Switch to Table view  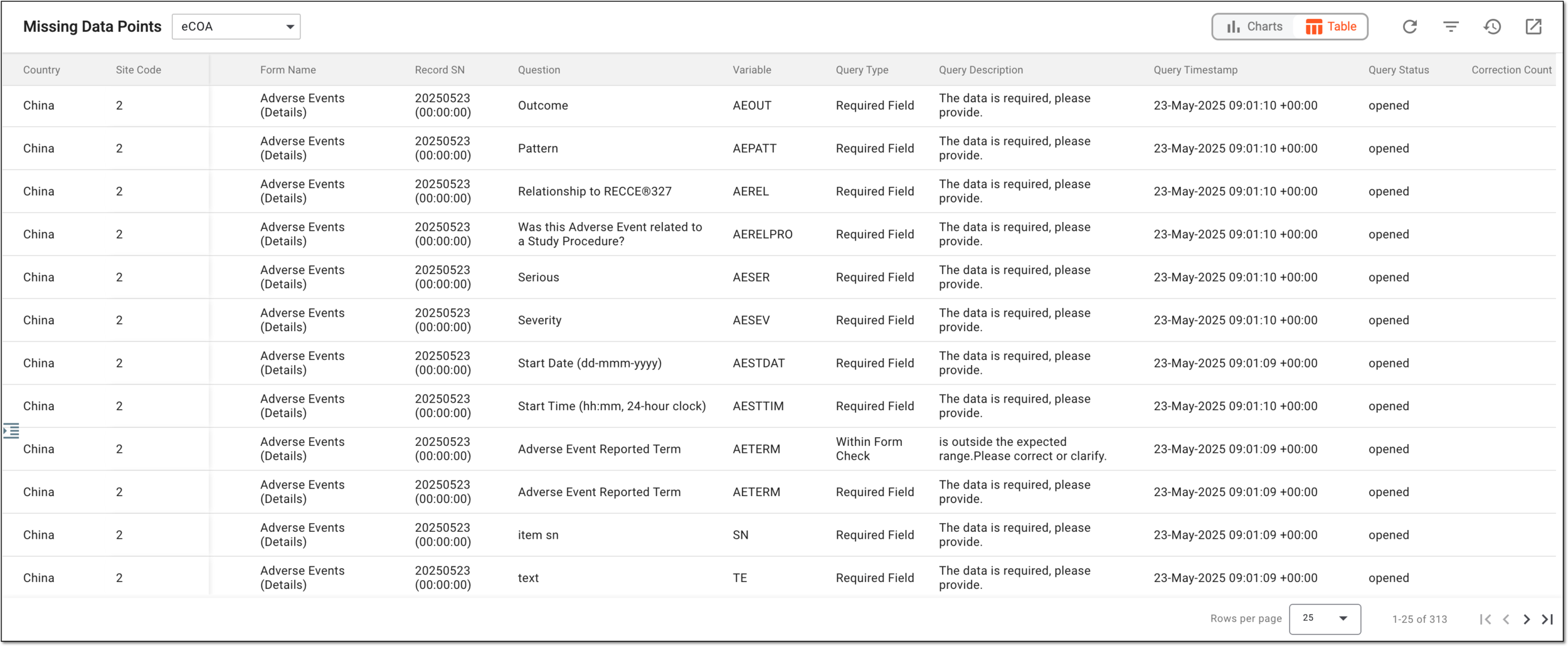click(1331, 26)
